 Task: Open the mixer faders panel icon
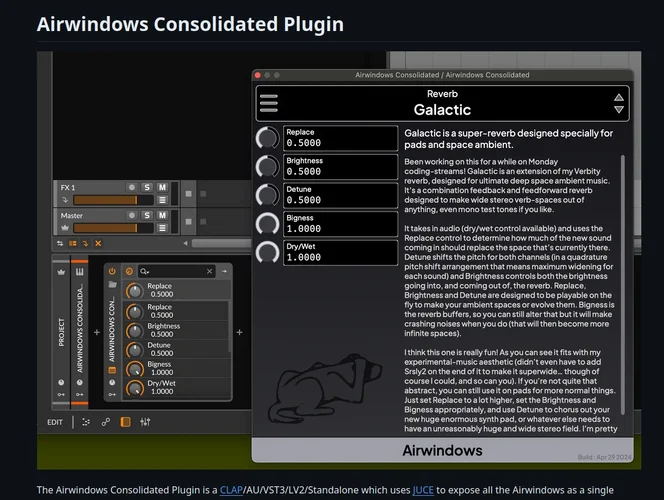[145, 422]
